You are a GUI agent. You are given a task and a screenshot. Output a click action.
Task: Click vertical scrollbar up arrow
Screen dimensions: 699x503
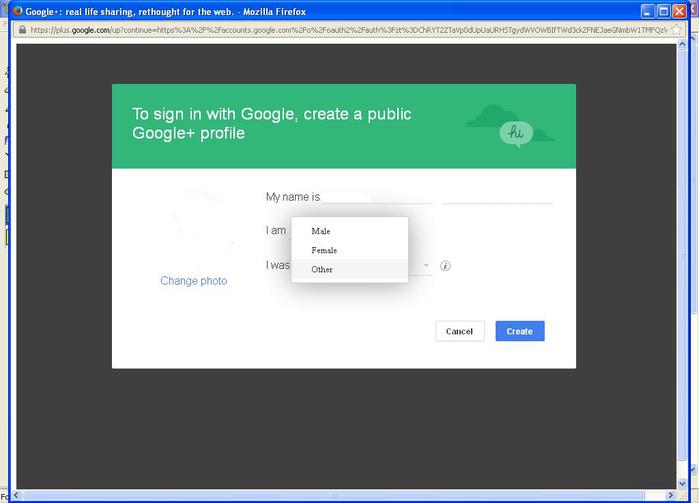(x=682, y=44)
